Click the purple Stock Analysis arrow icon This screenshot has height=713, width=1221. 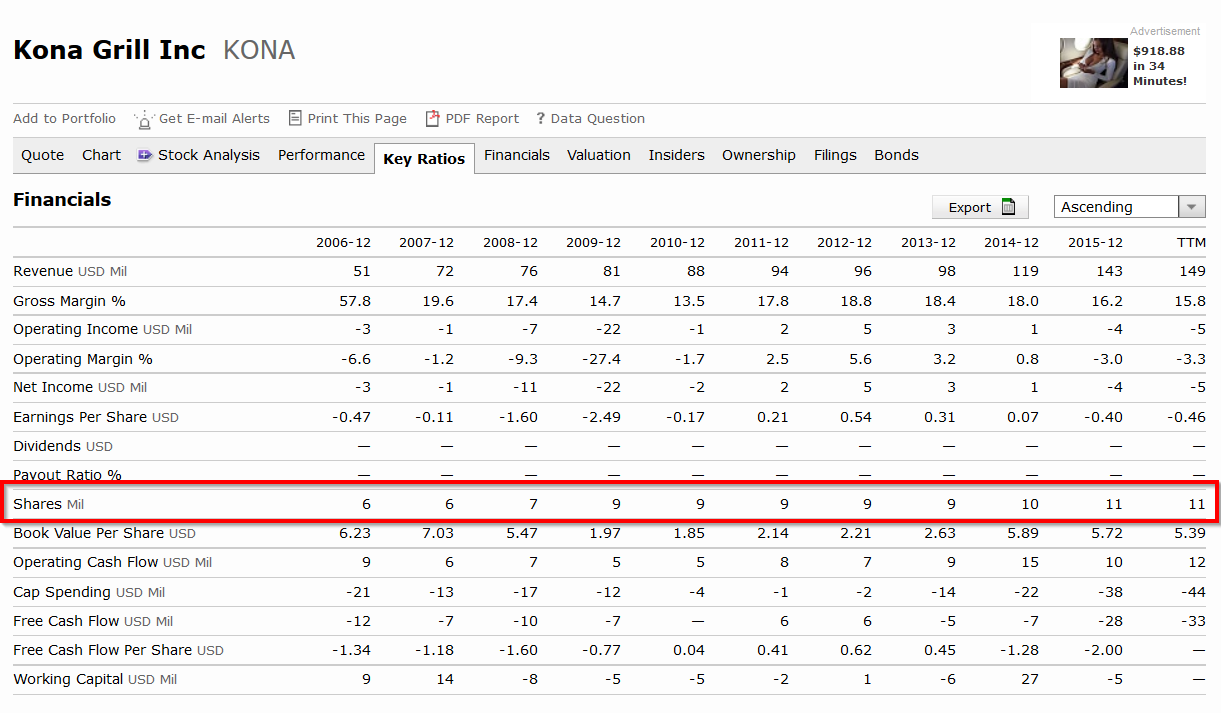point(145,155)
